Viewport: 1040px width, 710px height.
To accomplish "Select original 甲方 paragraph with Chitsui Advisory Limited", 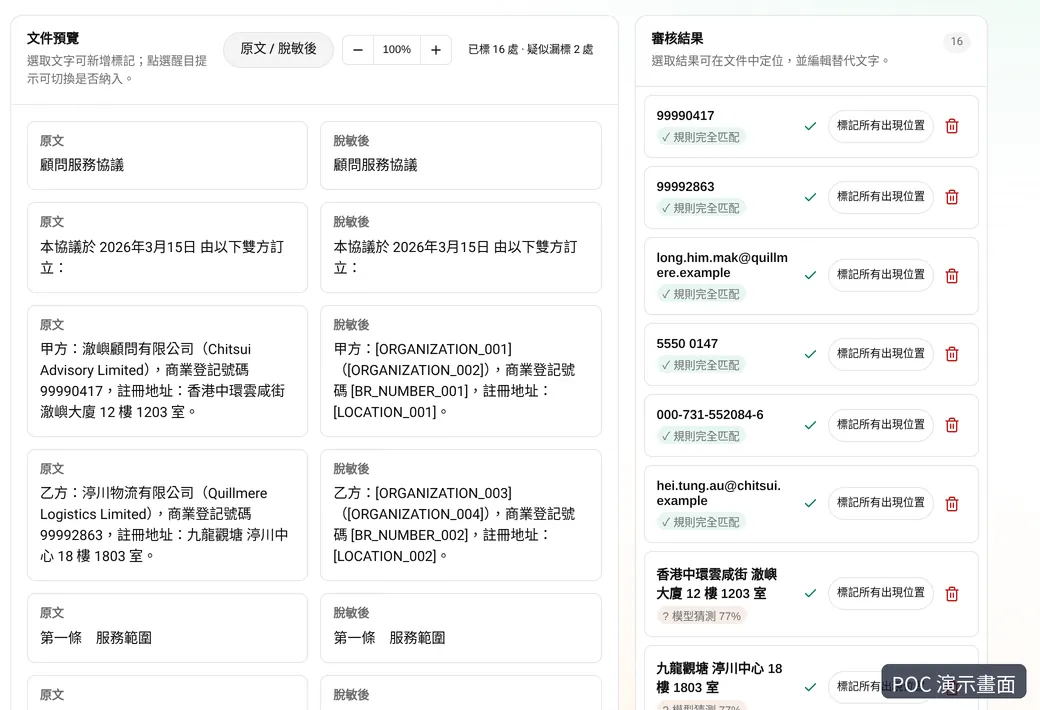I will coord(167,371).
